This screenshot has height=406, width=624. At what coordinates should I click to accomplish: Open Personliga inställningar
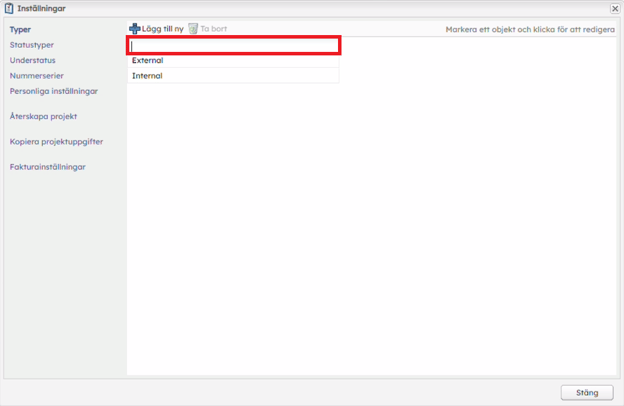pos(54,91)
